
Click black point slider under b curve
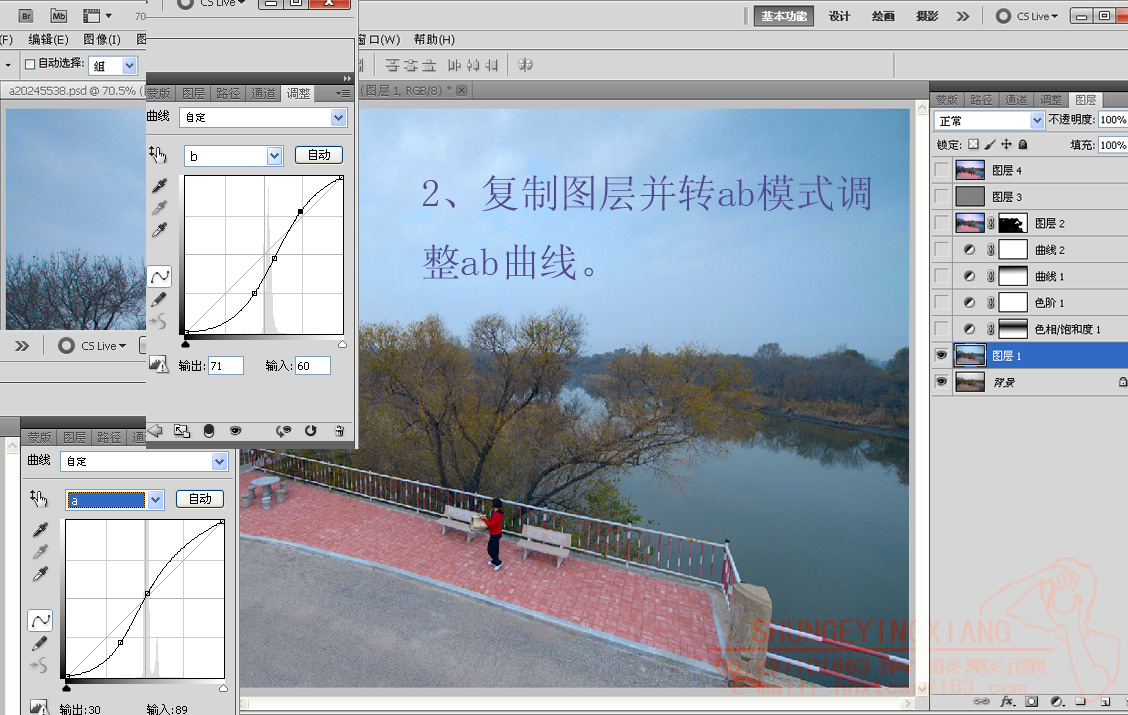coord(186,344)
